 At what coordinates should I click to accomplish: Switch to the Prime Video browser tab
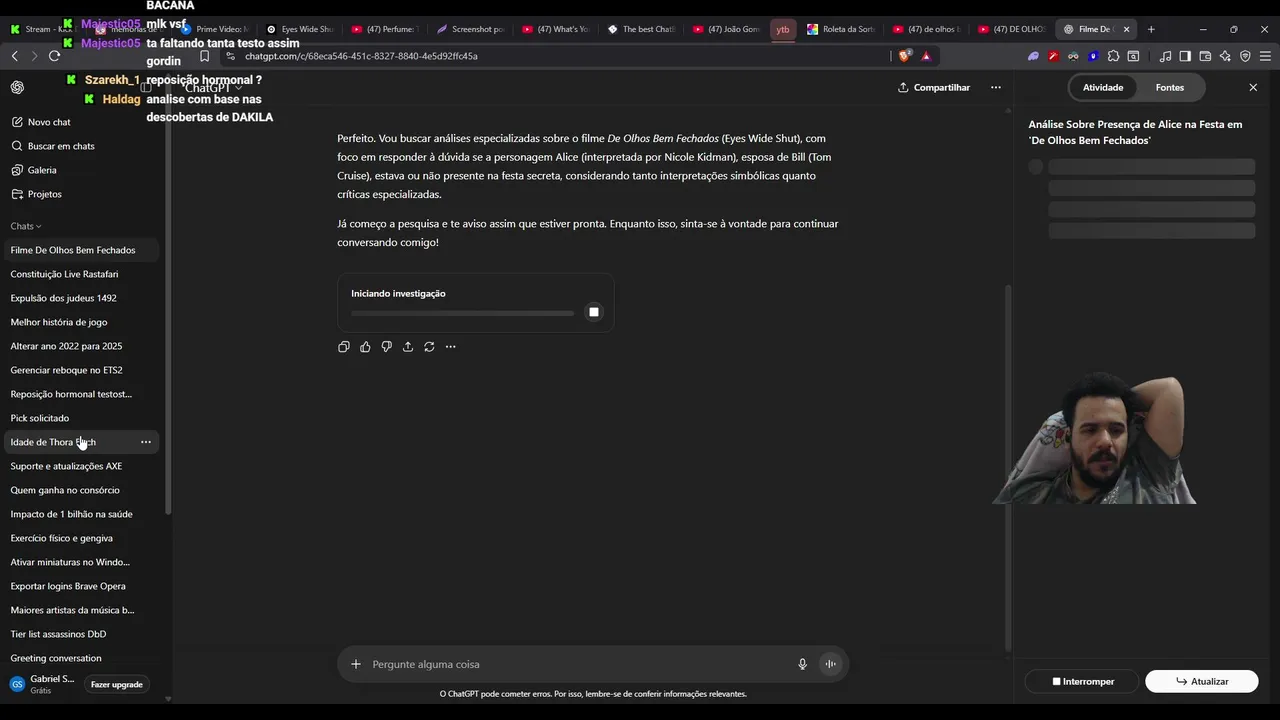[x=213, y=29]
